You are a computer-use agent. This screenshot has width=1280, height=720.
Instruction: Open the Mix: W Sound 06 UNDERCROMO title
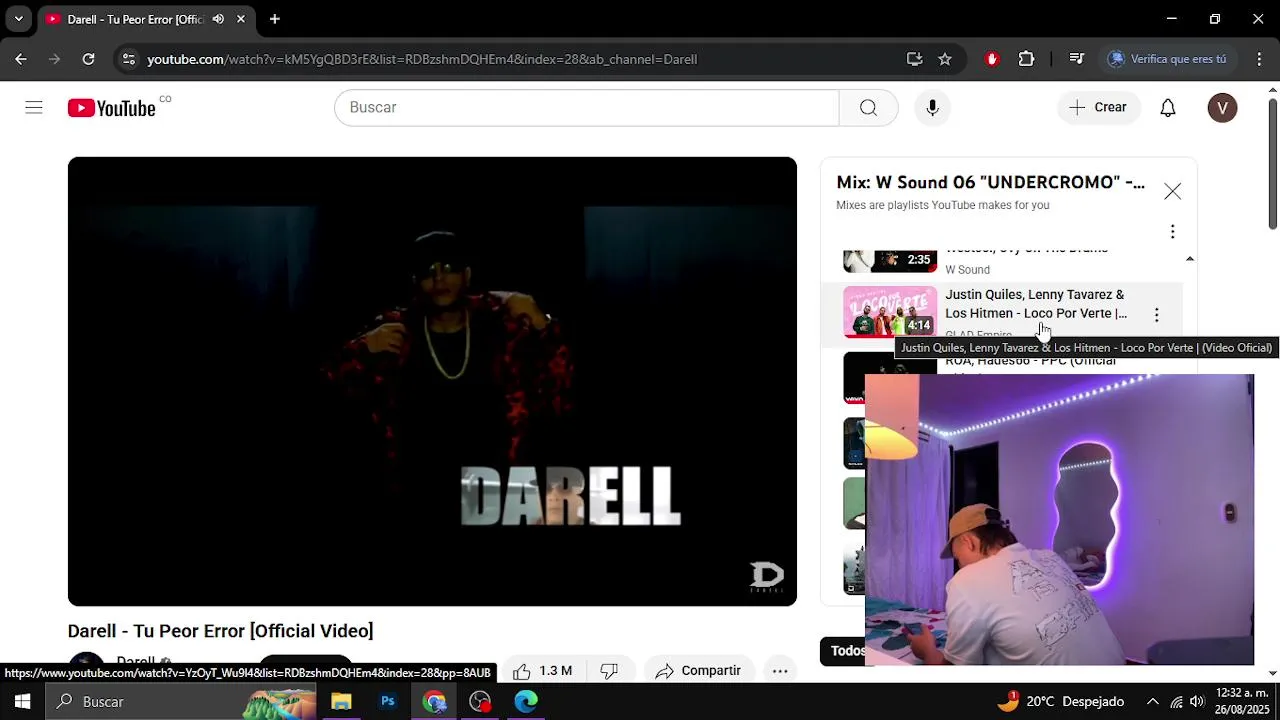(990, 182)
